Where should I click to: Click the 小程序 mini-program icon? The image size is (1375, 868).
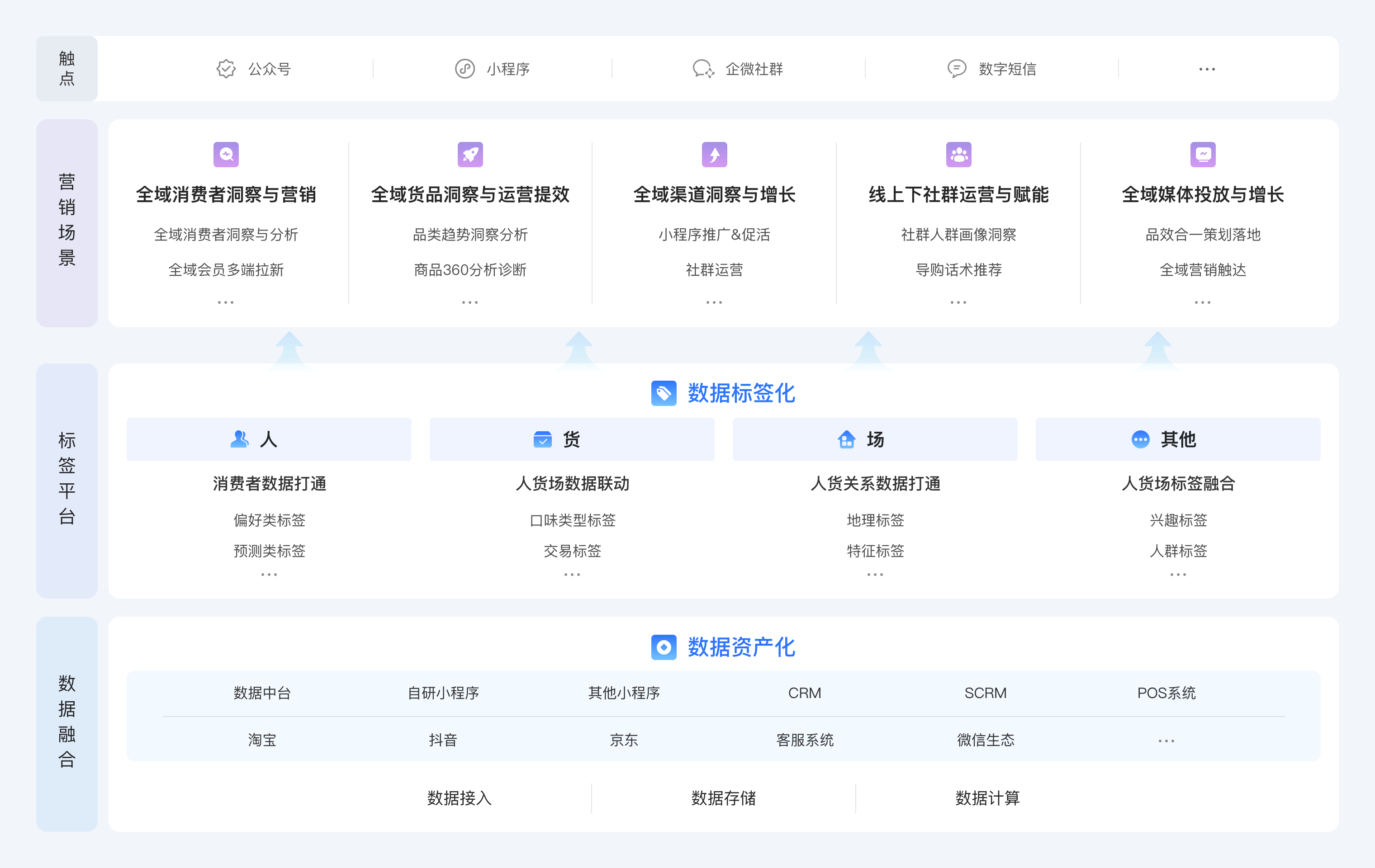(x=465, y=69)
